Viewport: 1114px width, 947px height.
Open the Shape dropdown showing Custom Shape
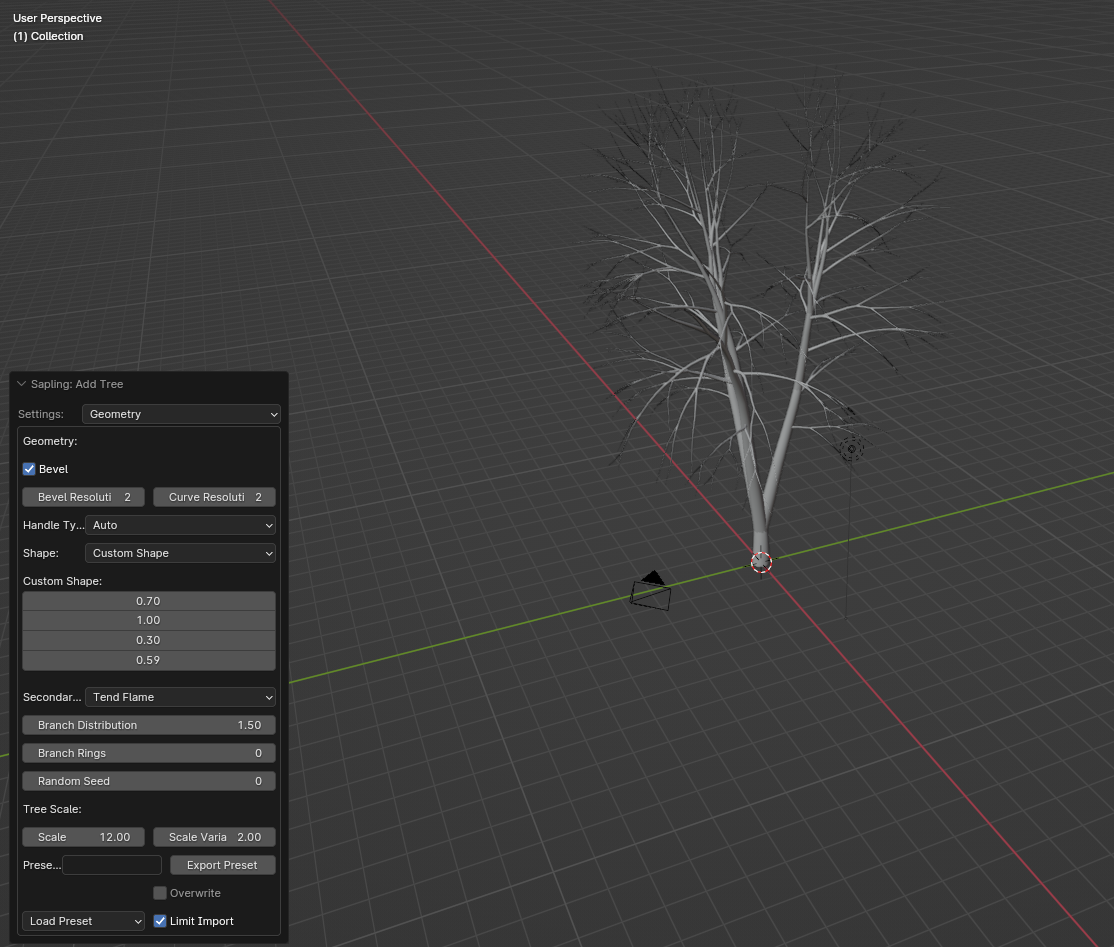point(181,553)
